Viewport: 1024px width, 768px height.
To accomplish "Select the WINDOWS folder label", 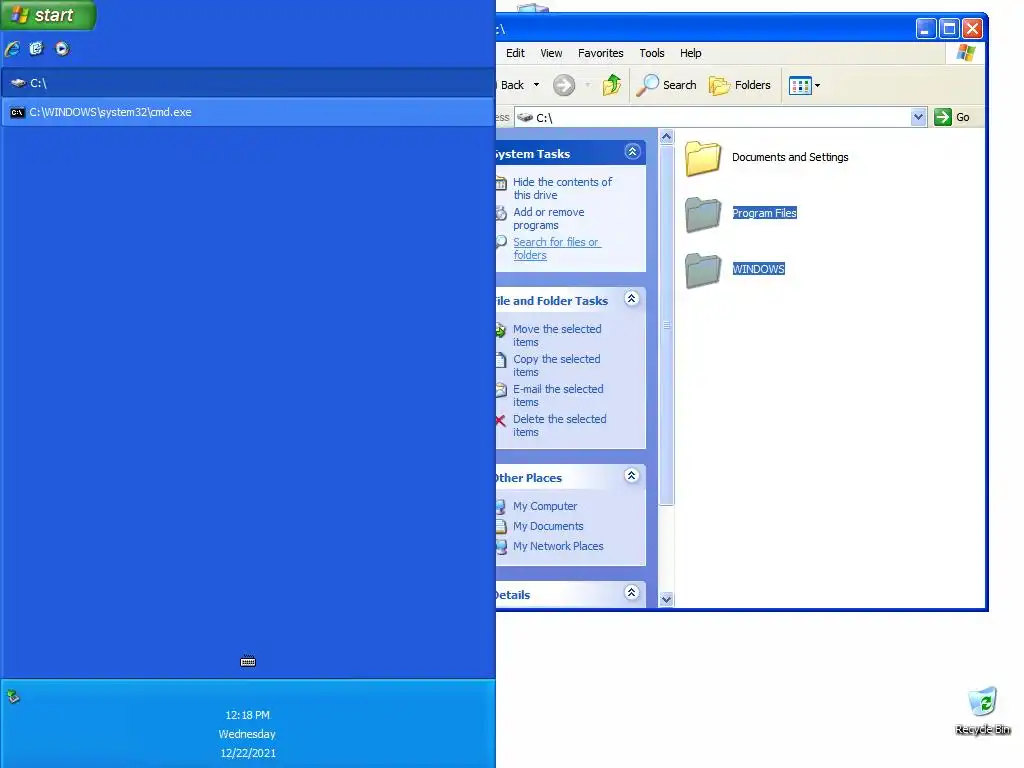I will pos(758,269).
